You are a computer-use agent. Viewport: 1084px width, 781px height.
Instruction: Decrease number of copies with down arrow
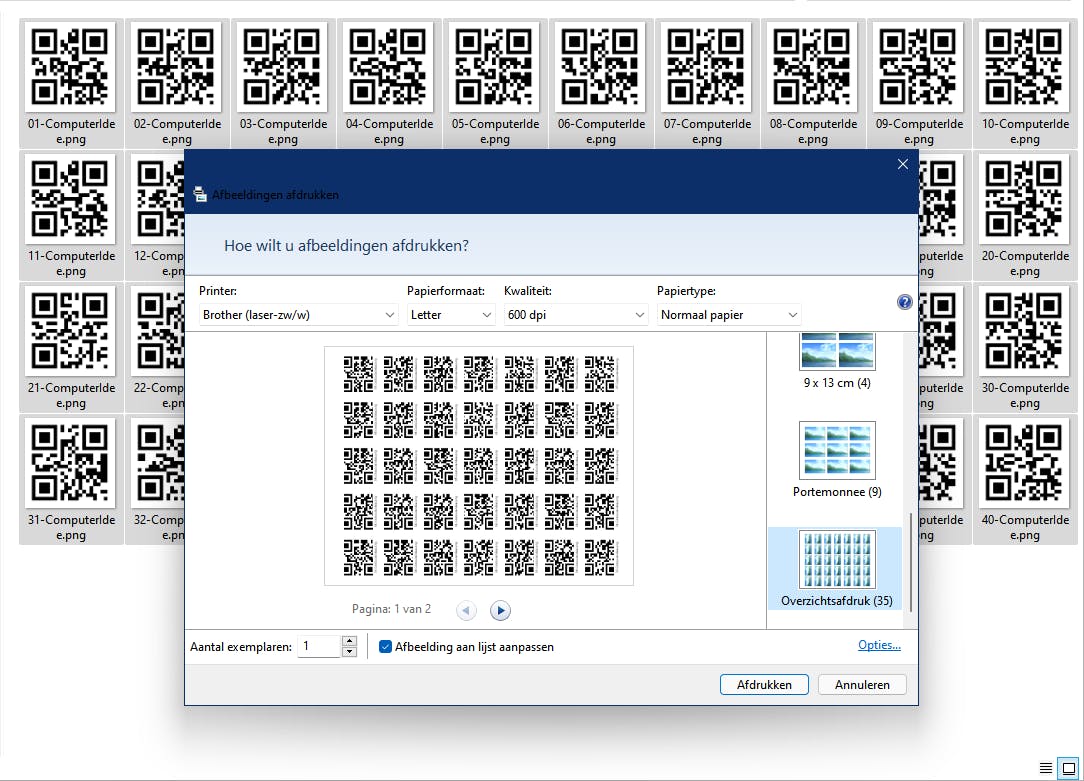click(349, 652)
